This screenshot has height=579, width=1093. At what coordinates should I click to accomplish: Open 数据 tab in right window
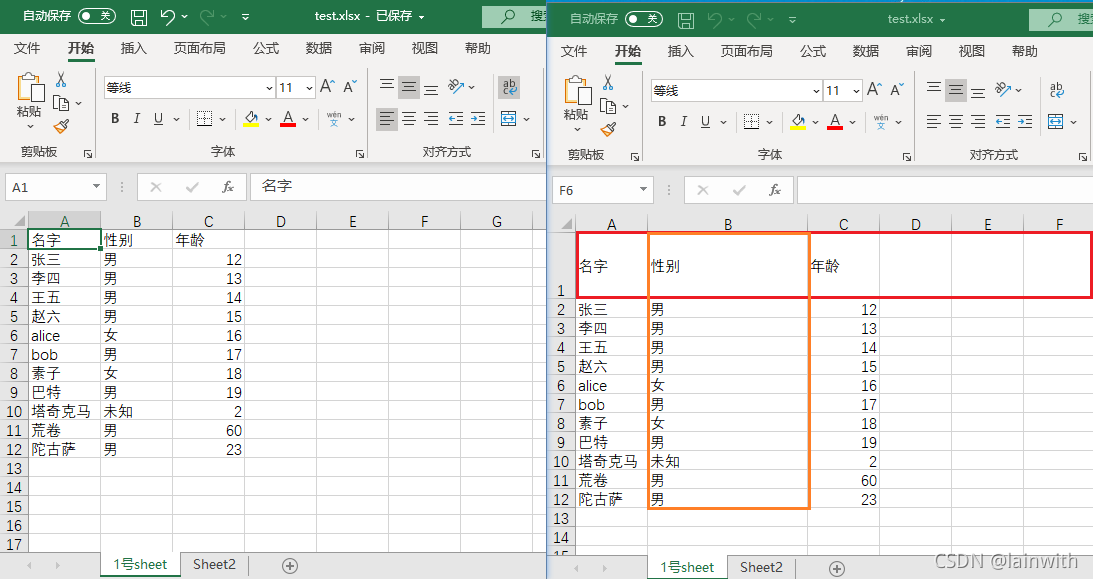click(866, 51)
